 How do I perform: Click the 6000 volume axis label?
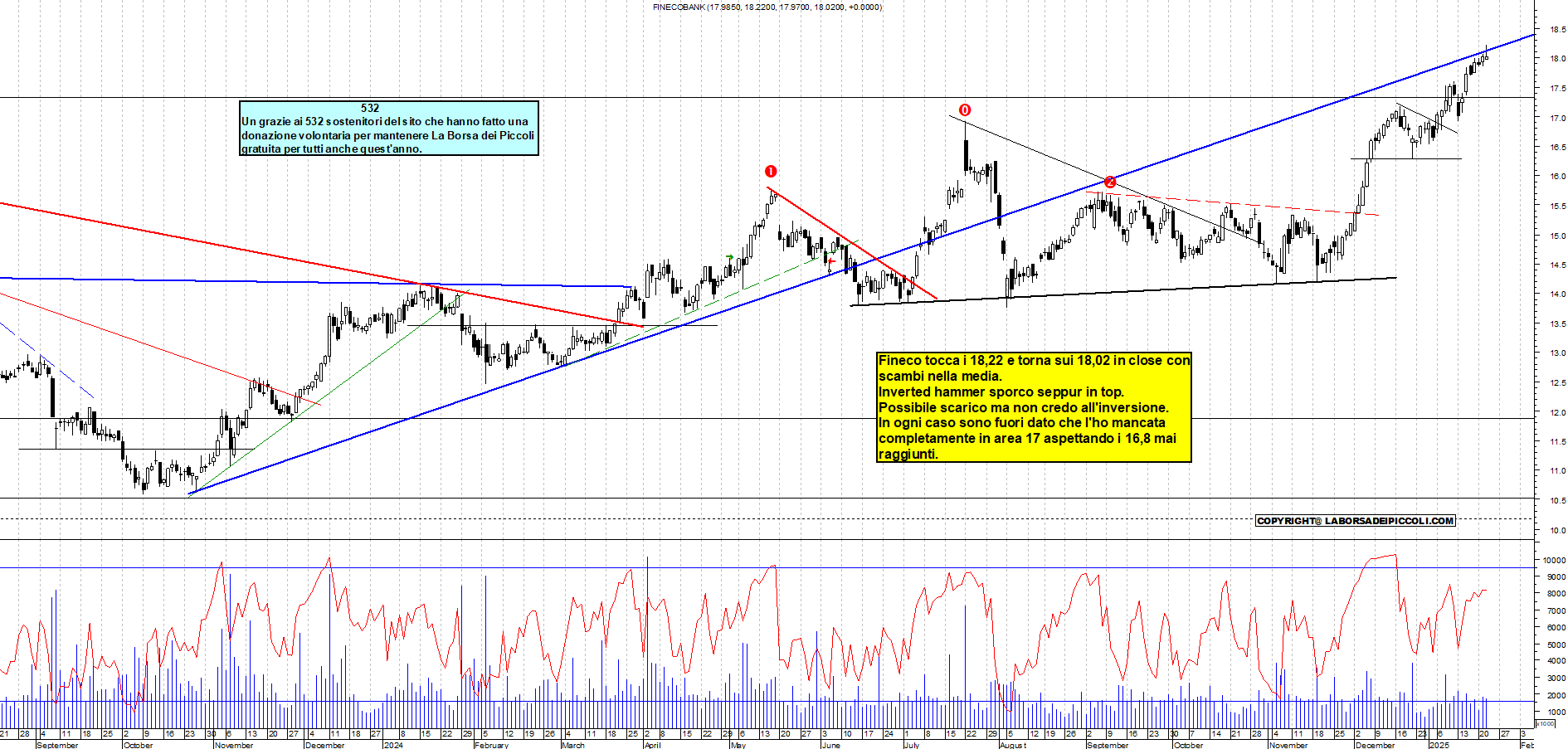tap(1556, 628)
